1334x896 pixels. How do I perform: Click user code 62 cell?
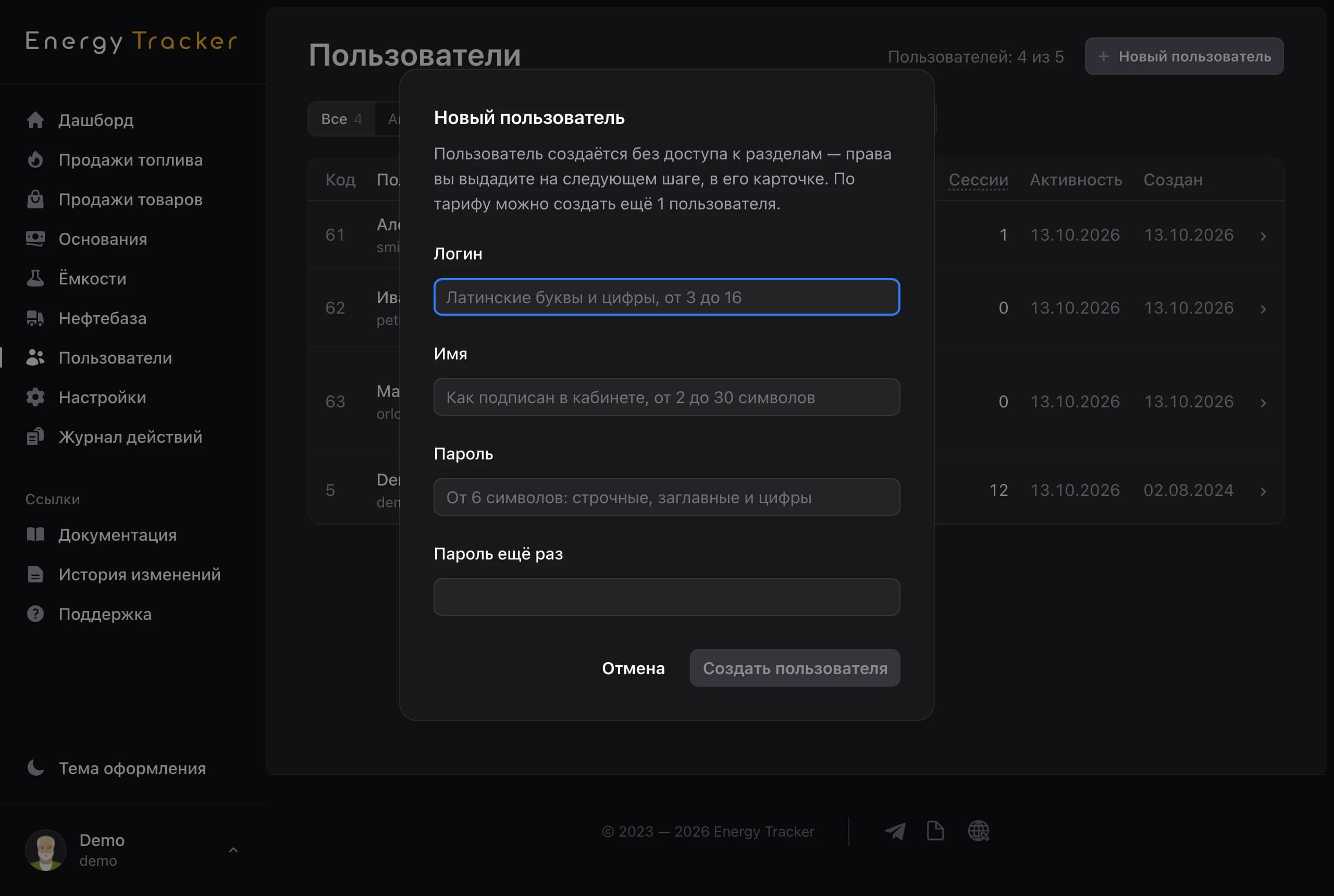[335, 308]
